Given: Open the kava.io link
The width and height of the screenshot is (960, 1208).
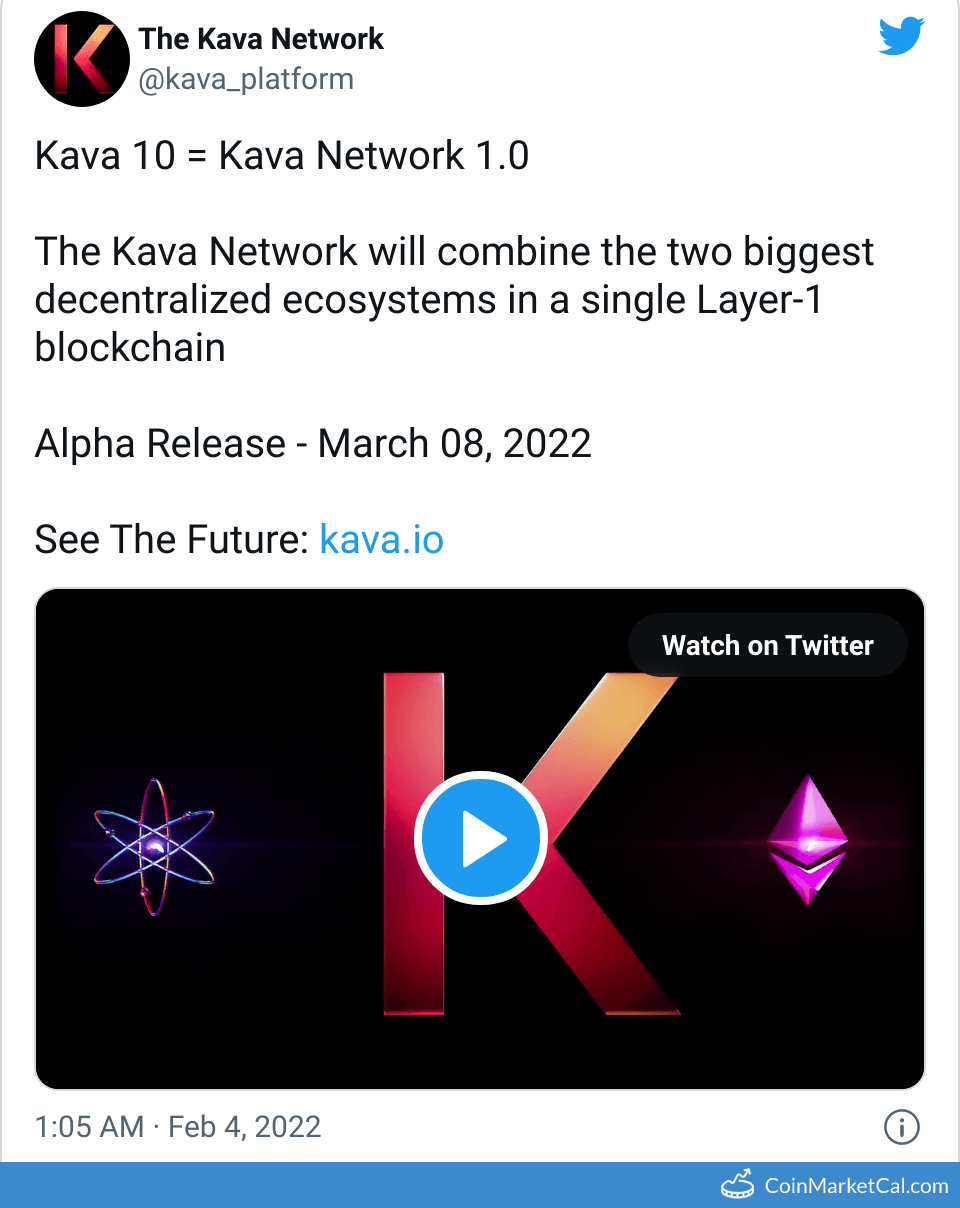Looking at the screenshot, I should [381, 540].
